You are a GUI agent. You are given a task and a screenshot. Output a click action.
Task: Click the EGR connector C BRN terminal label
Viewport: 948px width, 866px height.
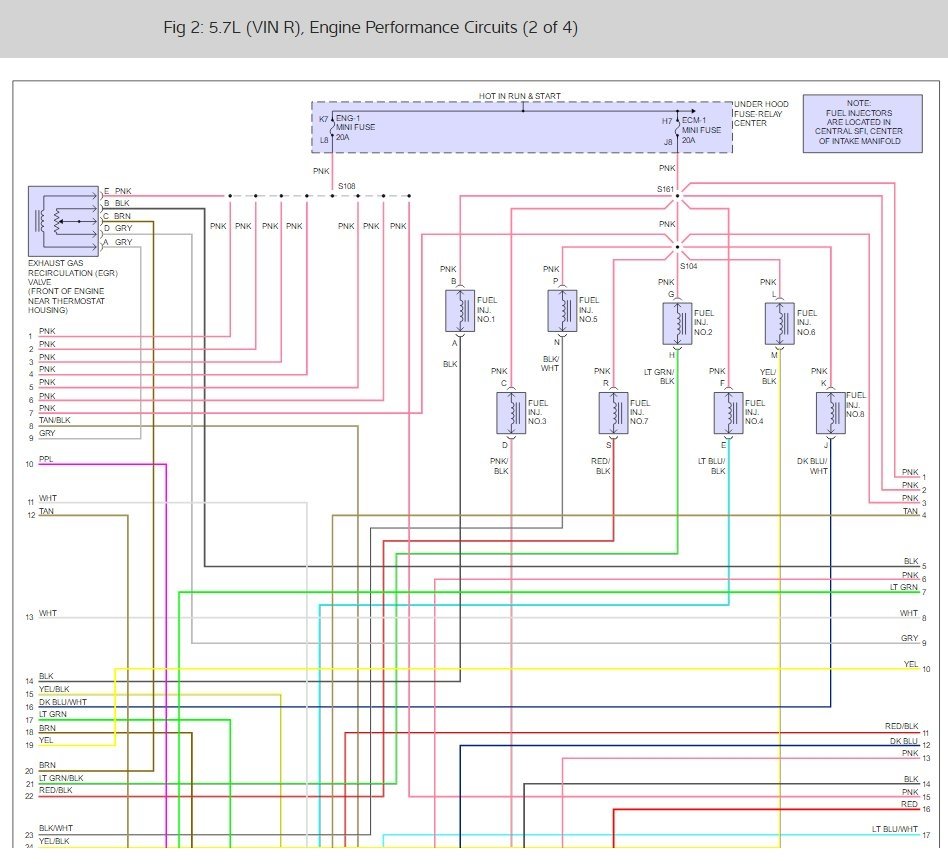point(117,216)
